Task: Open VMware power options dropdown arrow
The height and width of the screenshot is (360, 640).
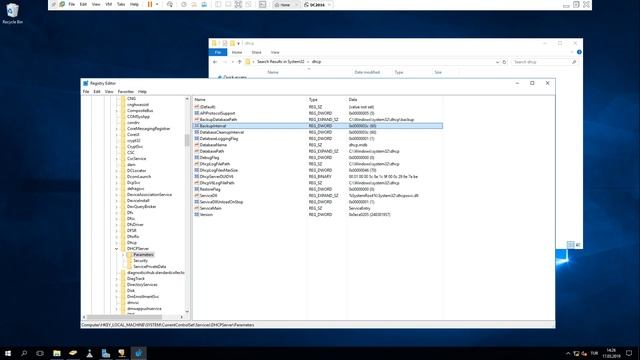Action: pyautogui.click(x=157, y=4)
